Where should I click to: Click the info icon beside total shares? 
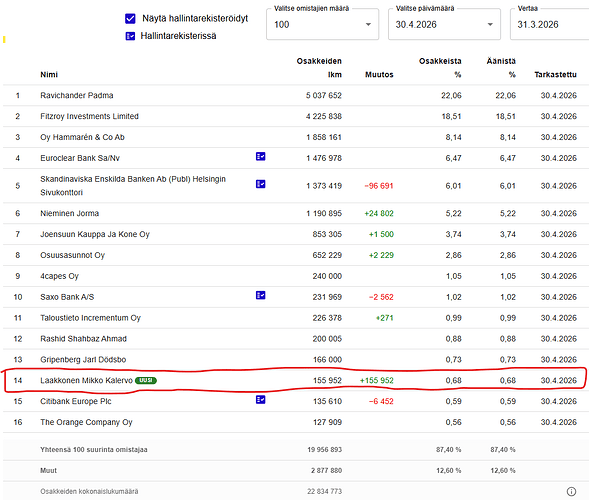[x=571, y=491]
